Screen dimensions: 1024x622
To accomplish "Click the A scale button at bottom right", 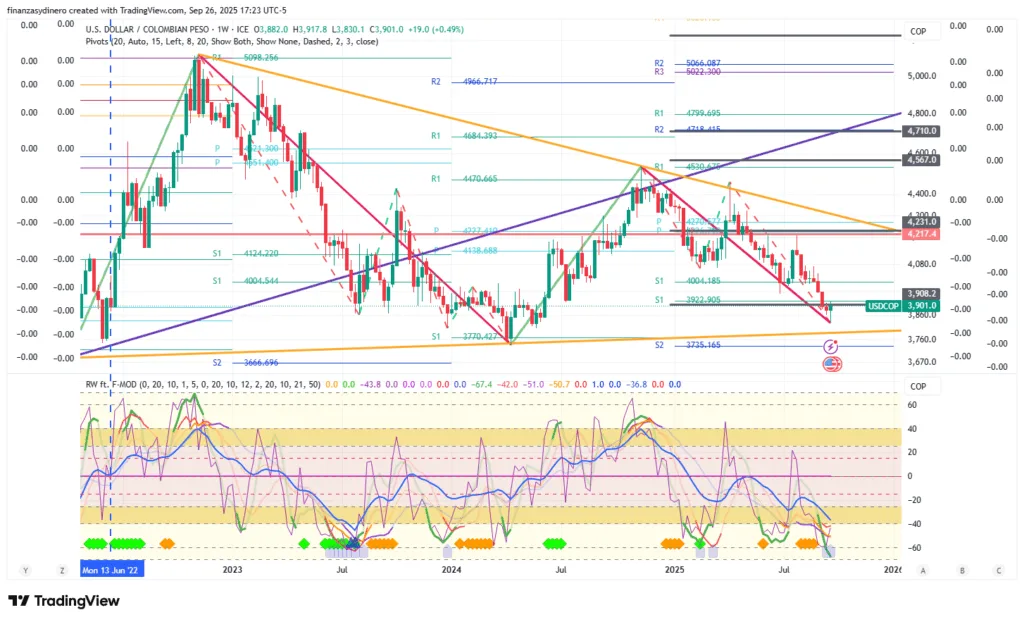I will [x=923, y=570].
